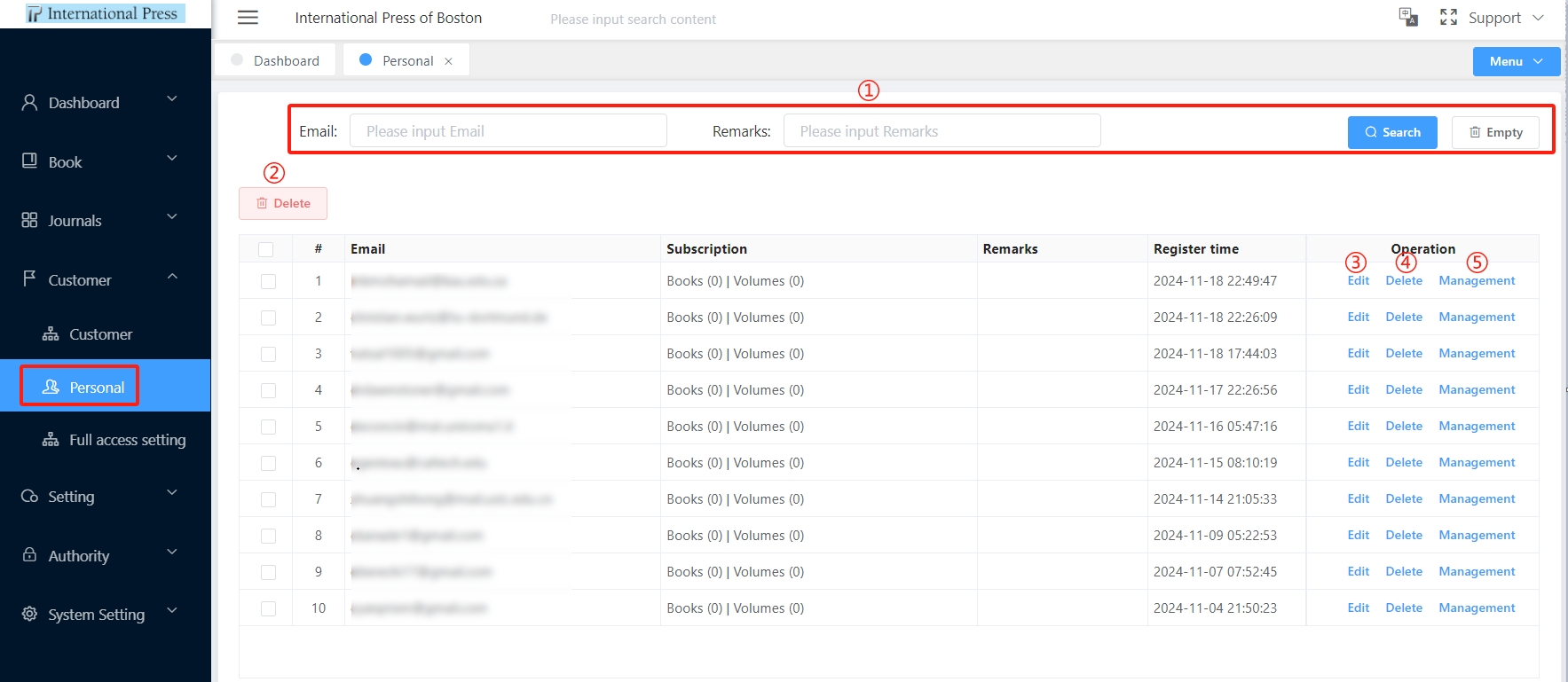This screenshot has width=1568, height=682.
Task: Click the Journals grid icon in sidebar
Action: tap(29, 220)
